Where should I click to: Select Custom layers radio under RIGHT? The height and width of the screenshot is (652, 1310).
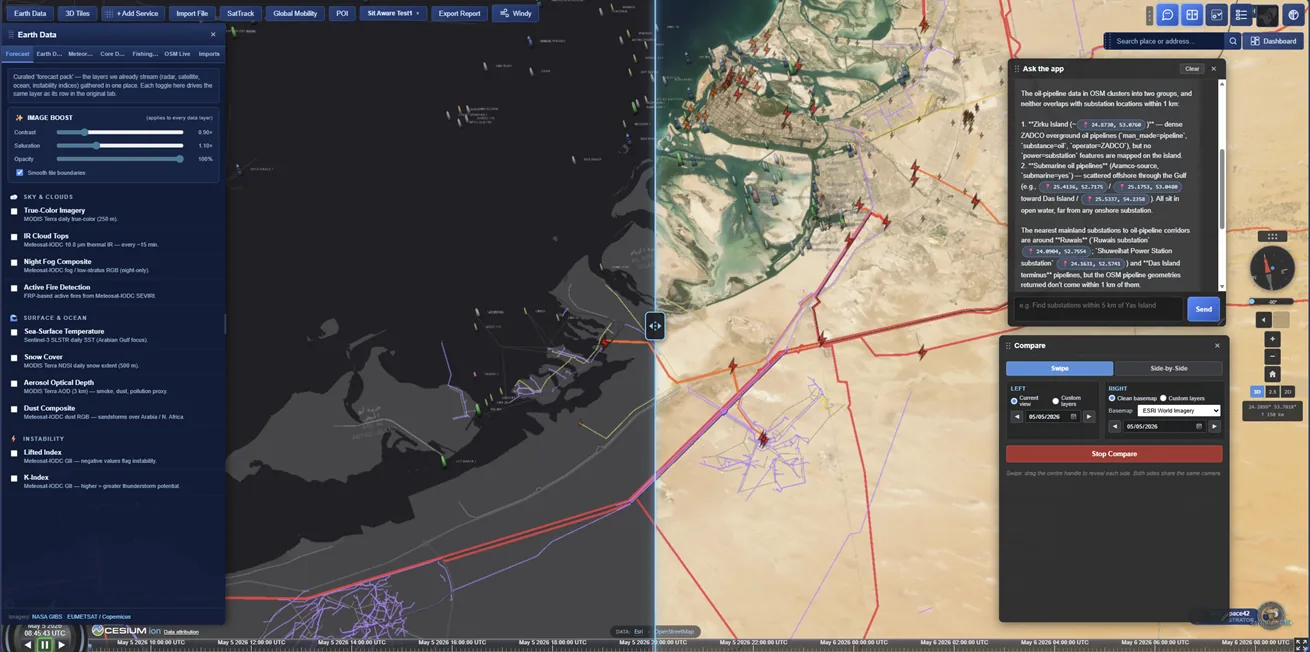tap(1163, 398)
